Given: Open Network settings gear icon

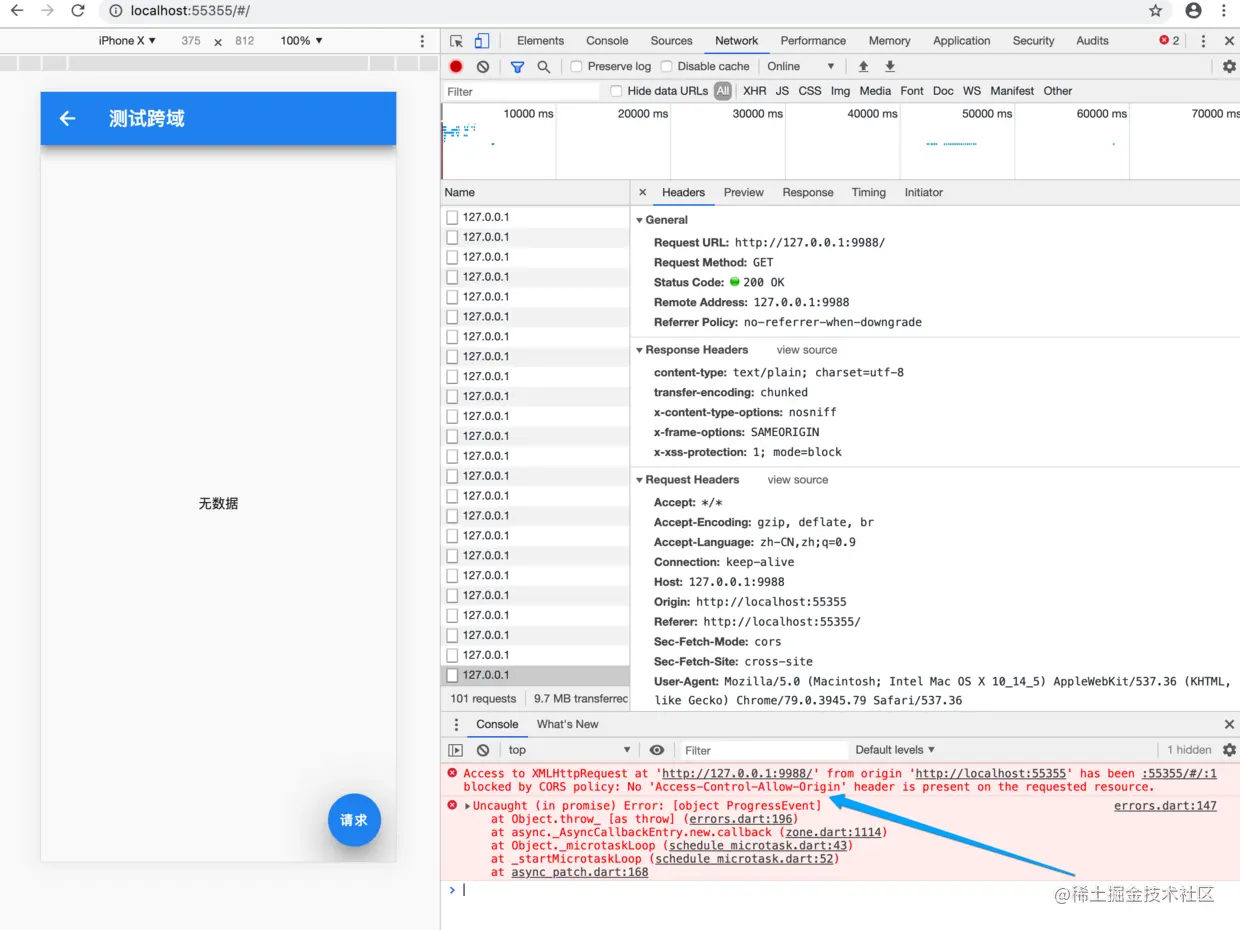Looking at the screenshot, I should (1229, 66).
